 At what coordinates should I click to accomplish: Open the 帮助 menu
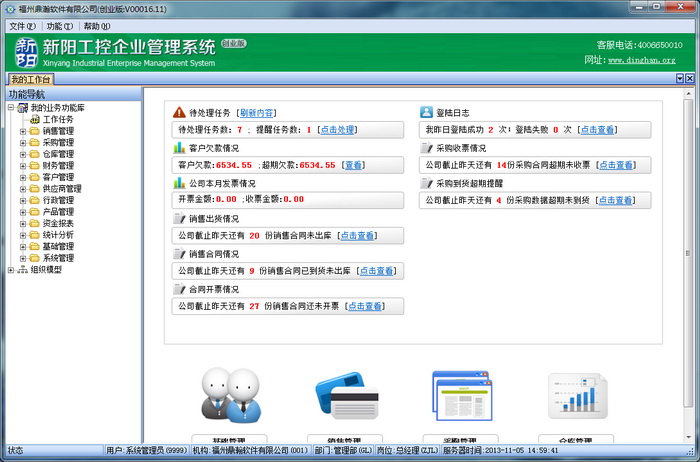(x=97, y=26)
